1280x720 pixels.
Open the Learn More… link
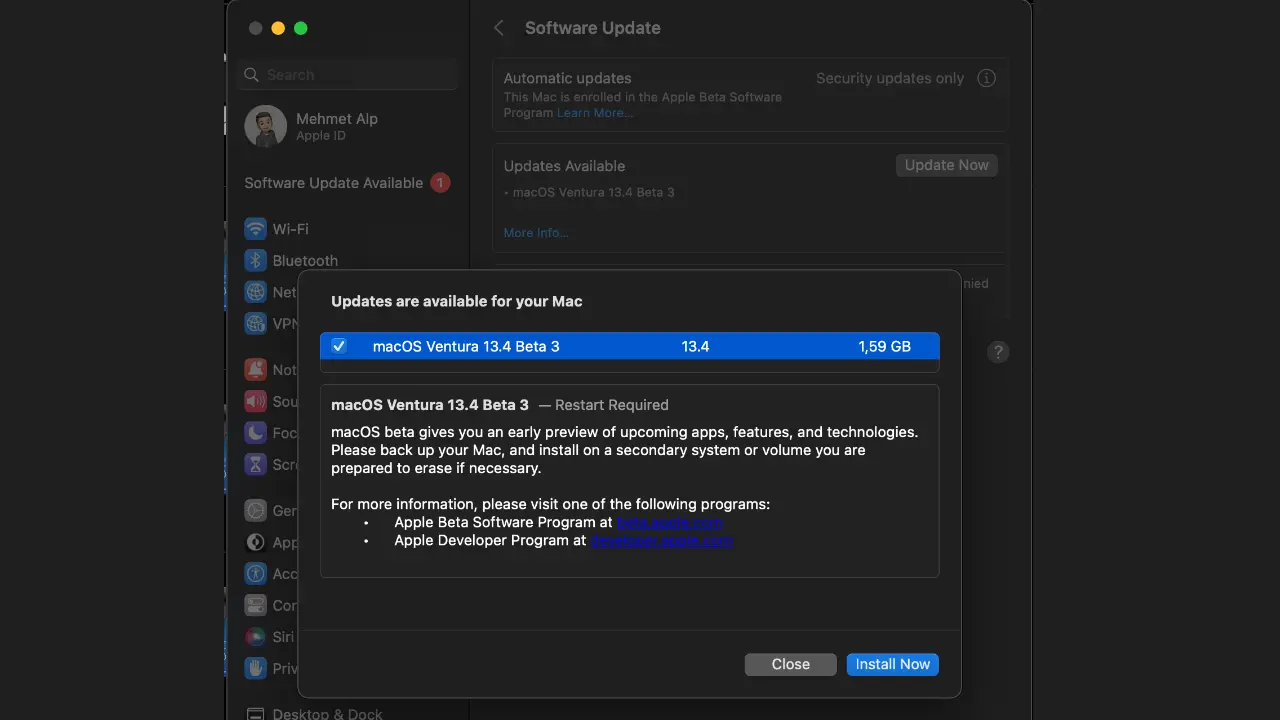pos(595,113)
